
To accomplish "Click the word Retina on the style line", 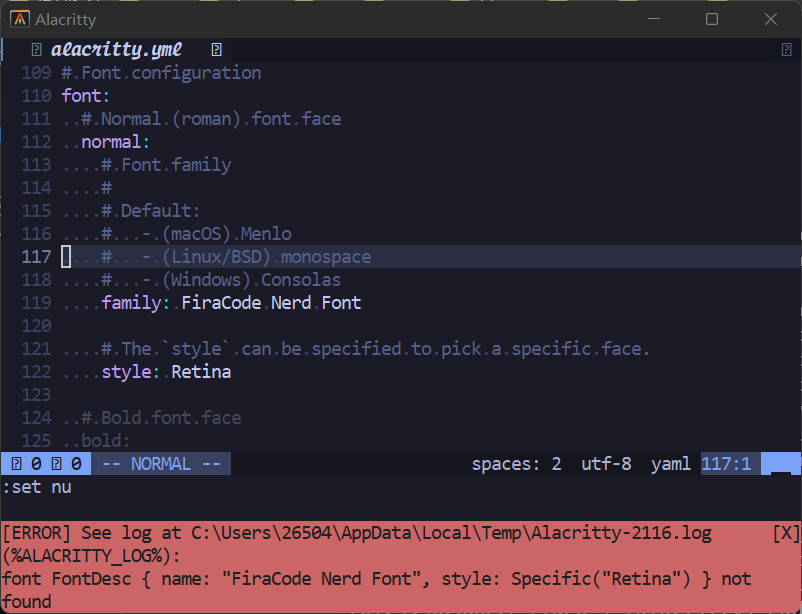I will pyautogui.click(x=201, y=371).
